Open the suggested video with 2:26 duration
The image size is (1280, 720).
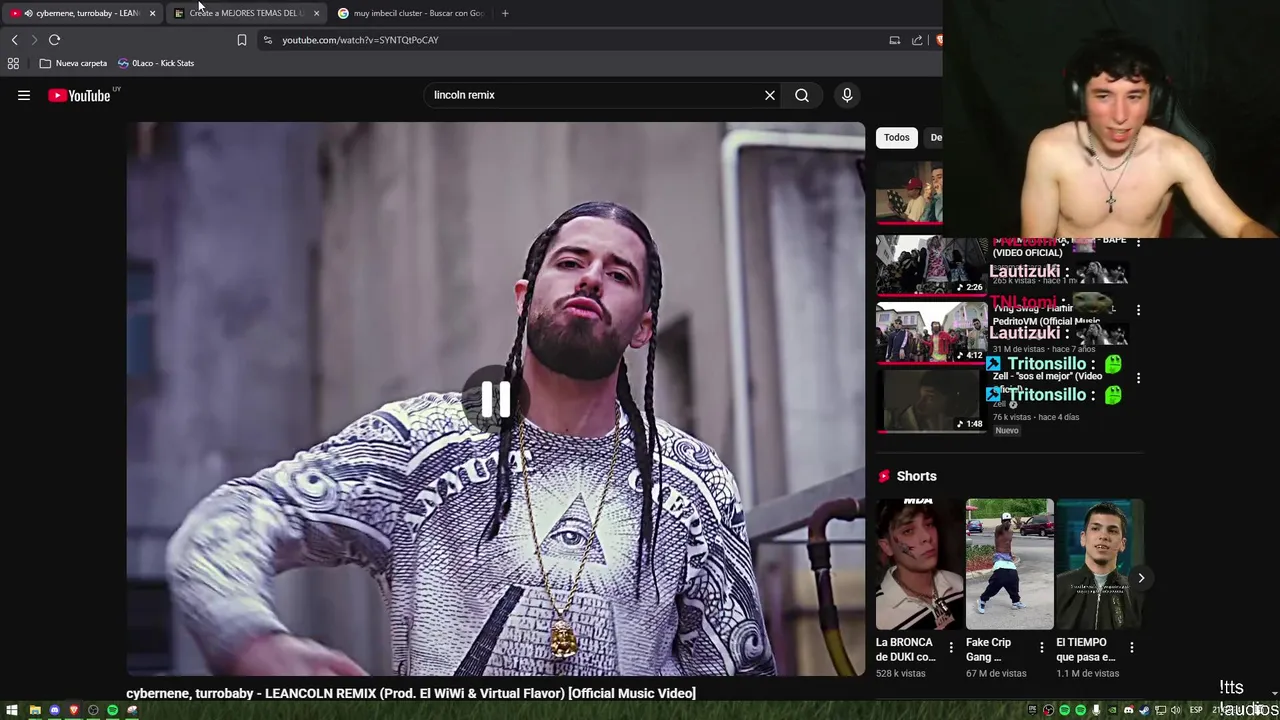click(931, 265)
